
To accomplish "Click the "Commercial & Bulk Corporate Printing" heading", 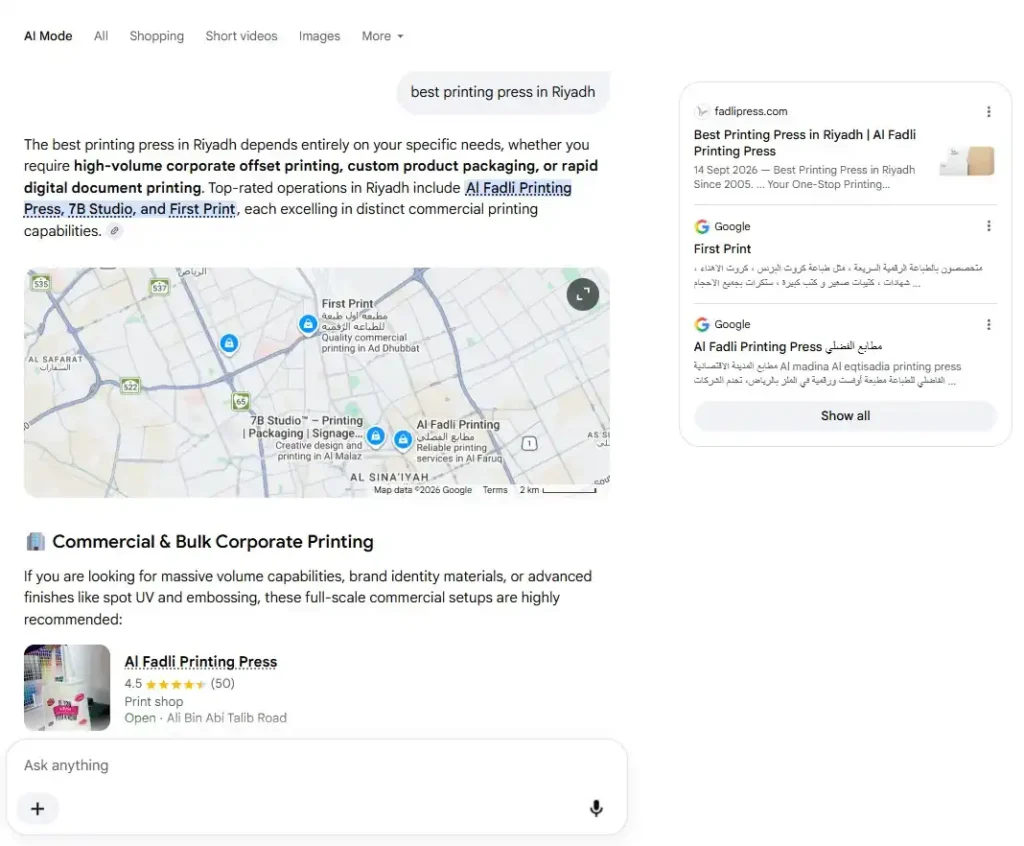I will (x=213, y=542).
